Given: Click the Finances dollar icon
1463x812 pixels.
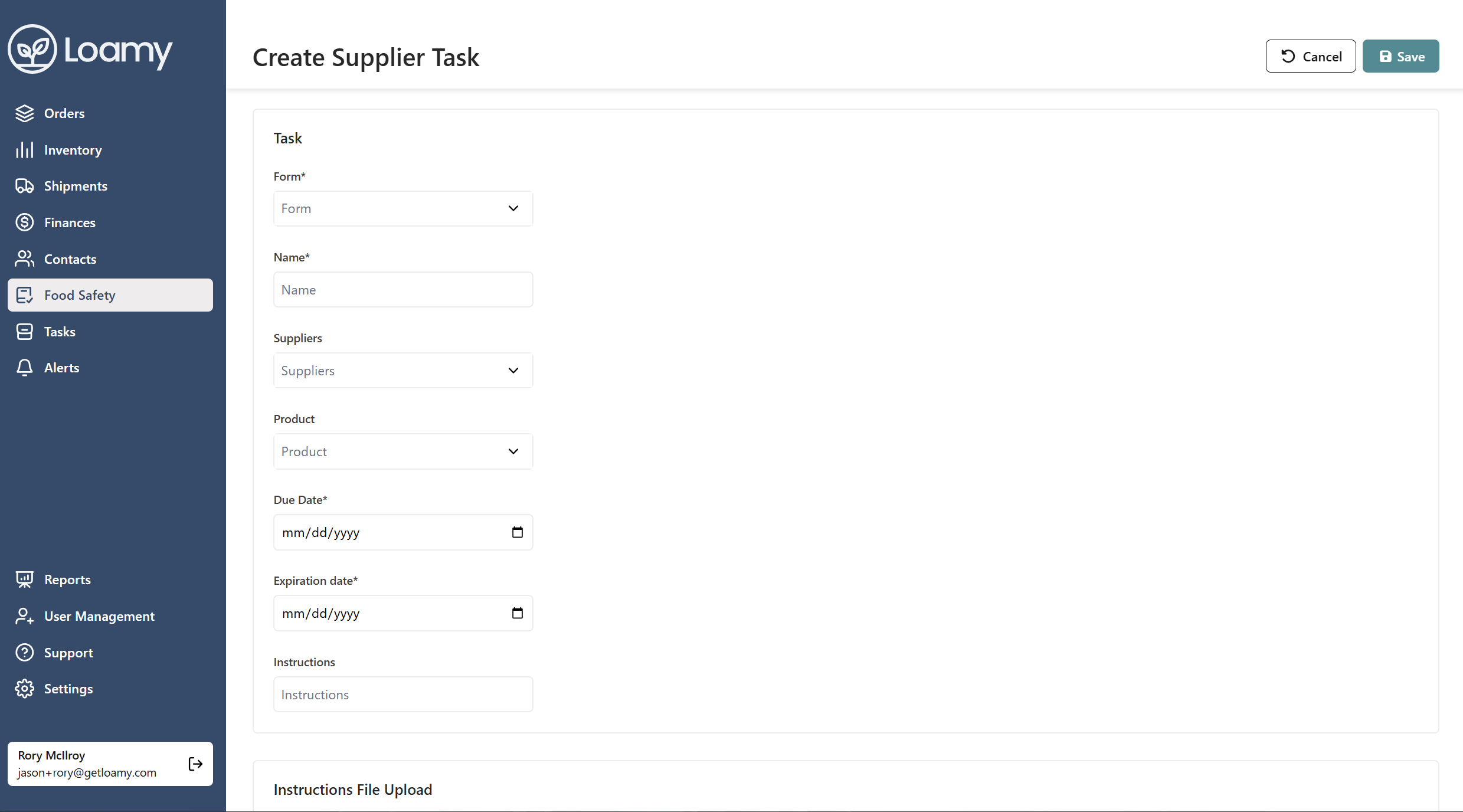Looking at the screenshot, I should (24, 222).
